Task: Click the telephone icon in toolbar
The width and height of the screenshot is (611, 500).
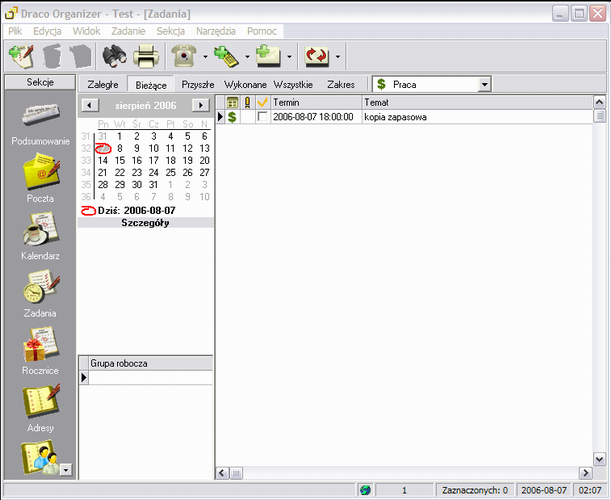Action: click(184, 57)
